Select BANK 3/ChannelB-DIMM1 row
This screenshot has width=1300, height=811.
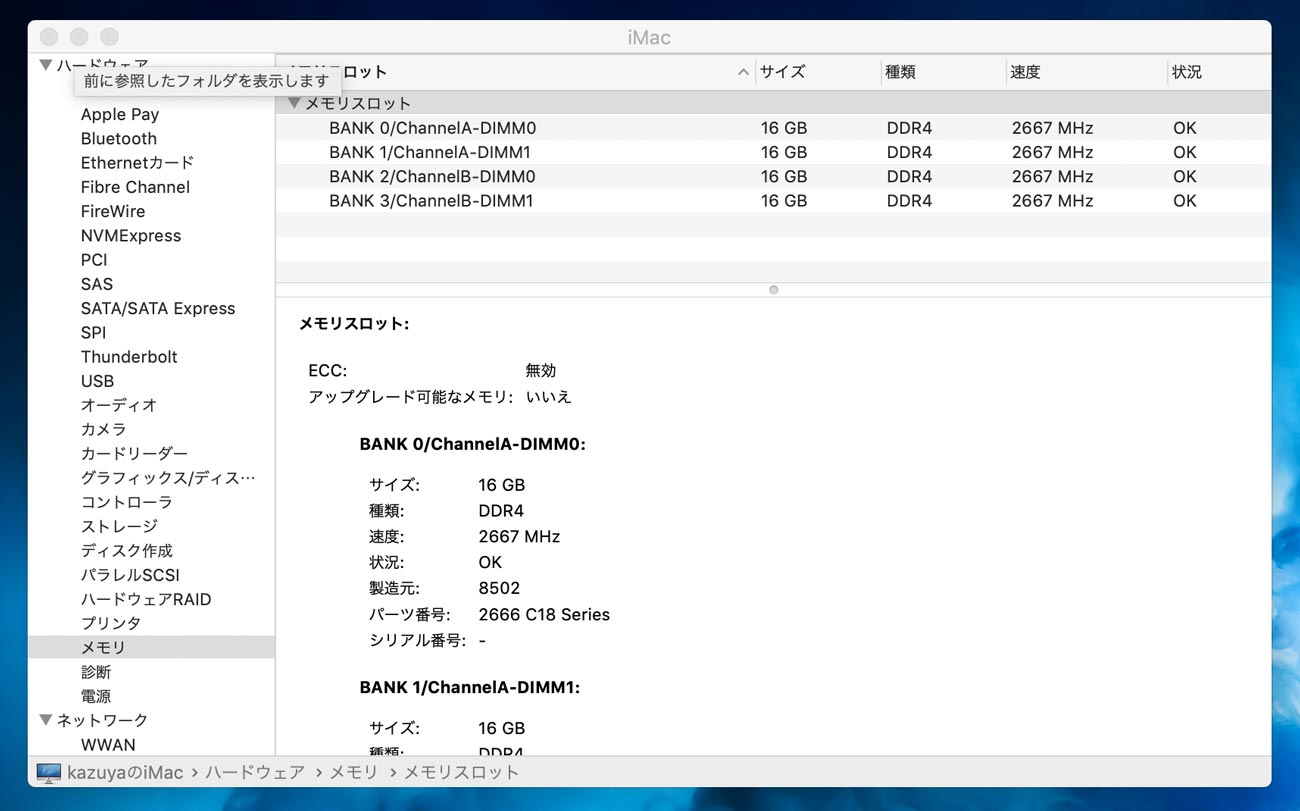click(773, 200)
